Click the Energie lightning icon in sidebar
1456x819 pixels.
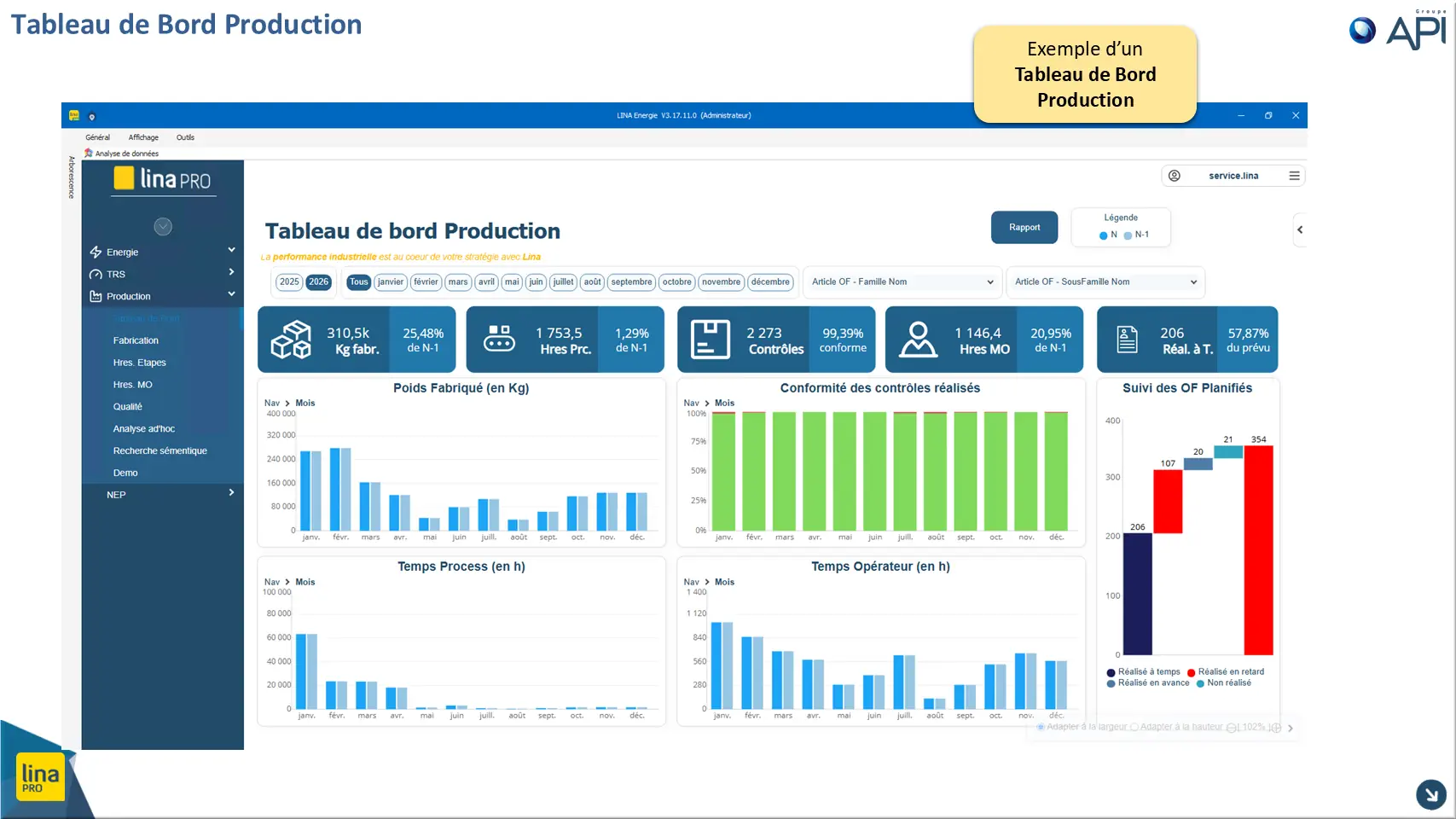(x=96, y=253)
